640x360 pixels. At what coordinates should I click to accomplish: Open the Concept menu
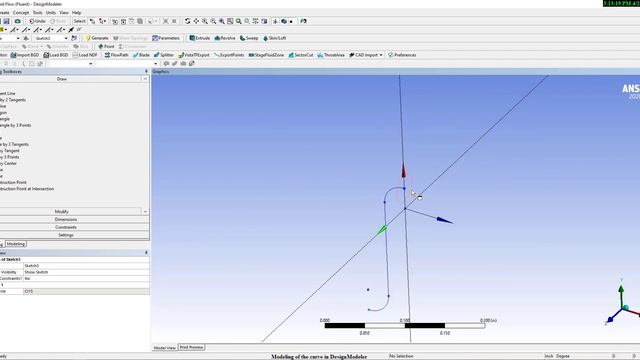(21, 13)
